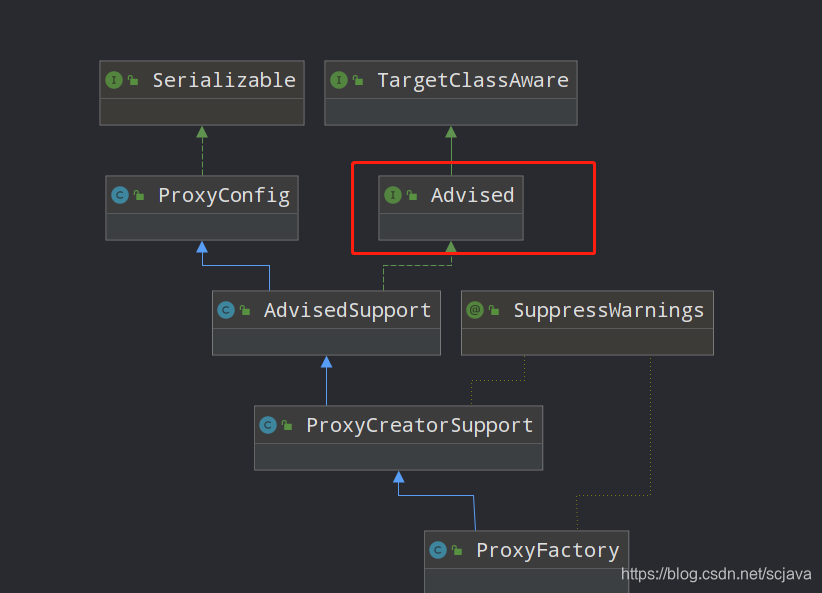Image resolution: width=822 pixels, height=593 pixels.
Task: Click the empty members compartment of AdvisedSupport
Action: point(326,341)
